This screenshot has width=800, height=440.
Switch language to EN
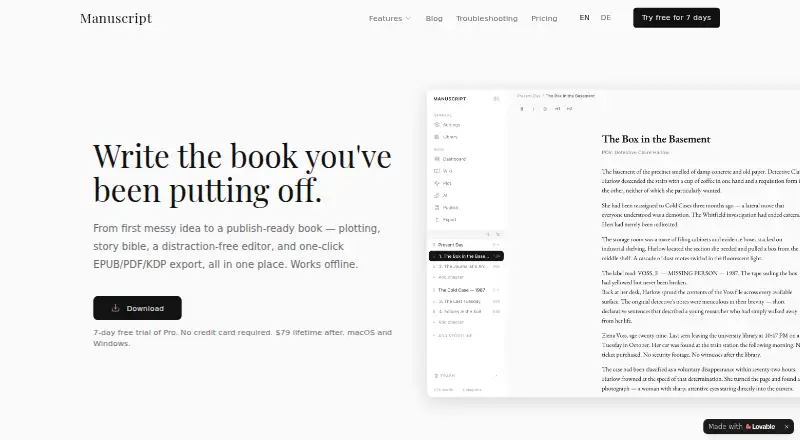pyautogui.click(x=585, y=17)
